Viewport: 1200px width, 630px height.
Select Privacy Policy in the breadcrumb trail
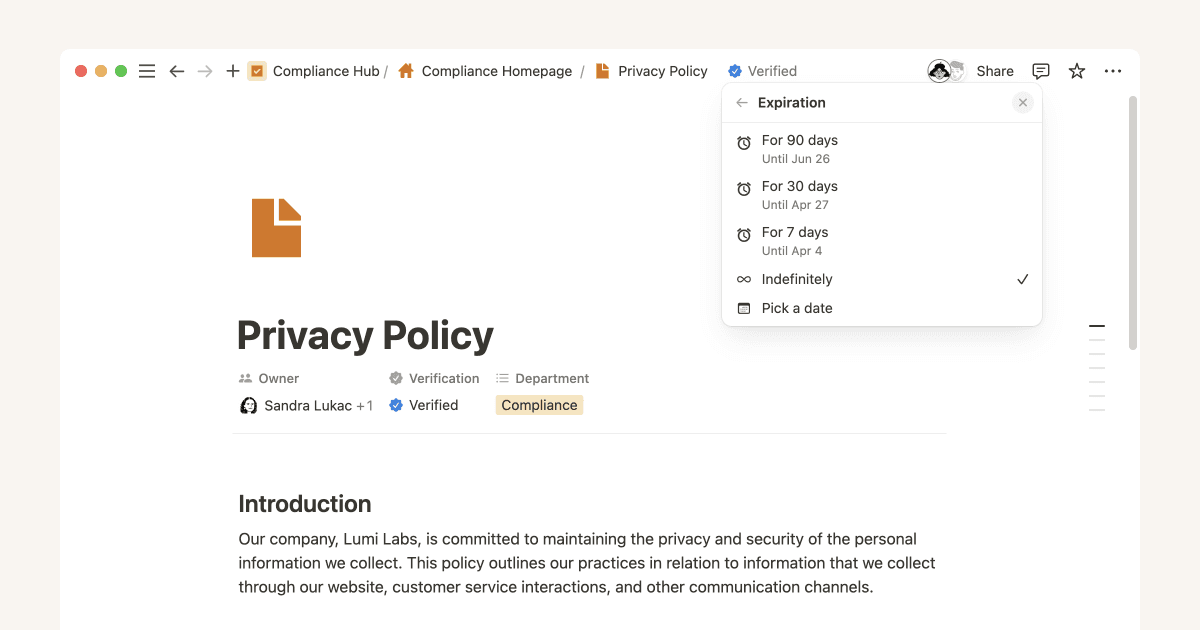click(x=663, y=71)
